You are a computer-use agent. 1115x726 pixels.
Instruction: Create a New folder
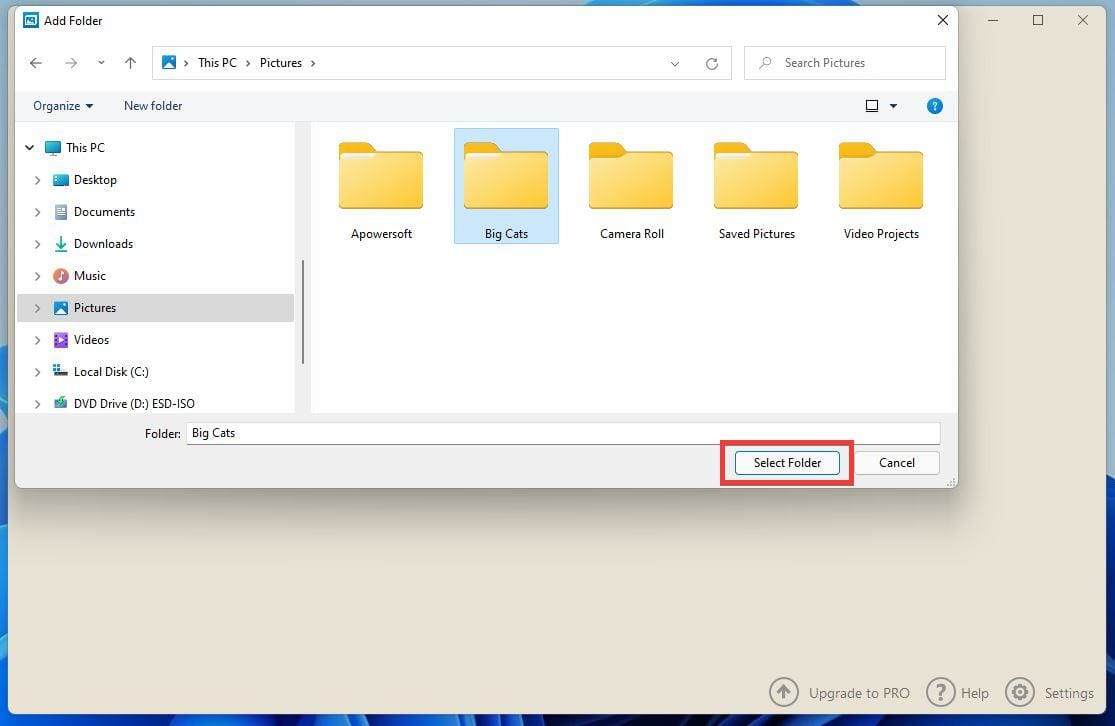[x=152, y=105]
